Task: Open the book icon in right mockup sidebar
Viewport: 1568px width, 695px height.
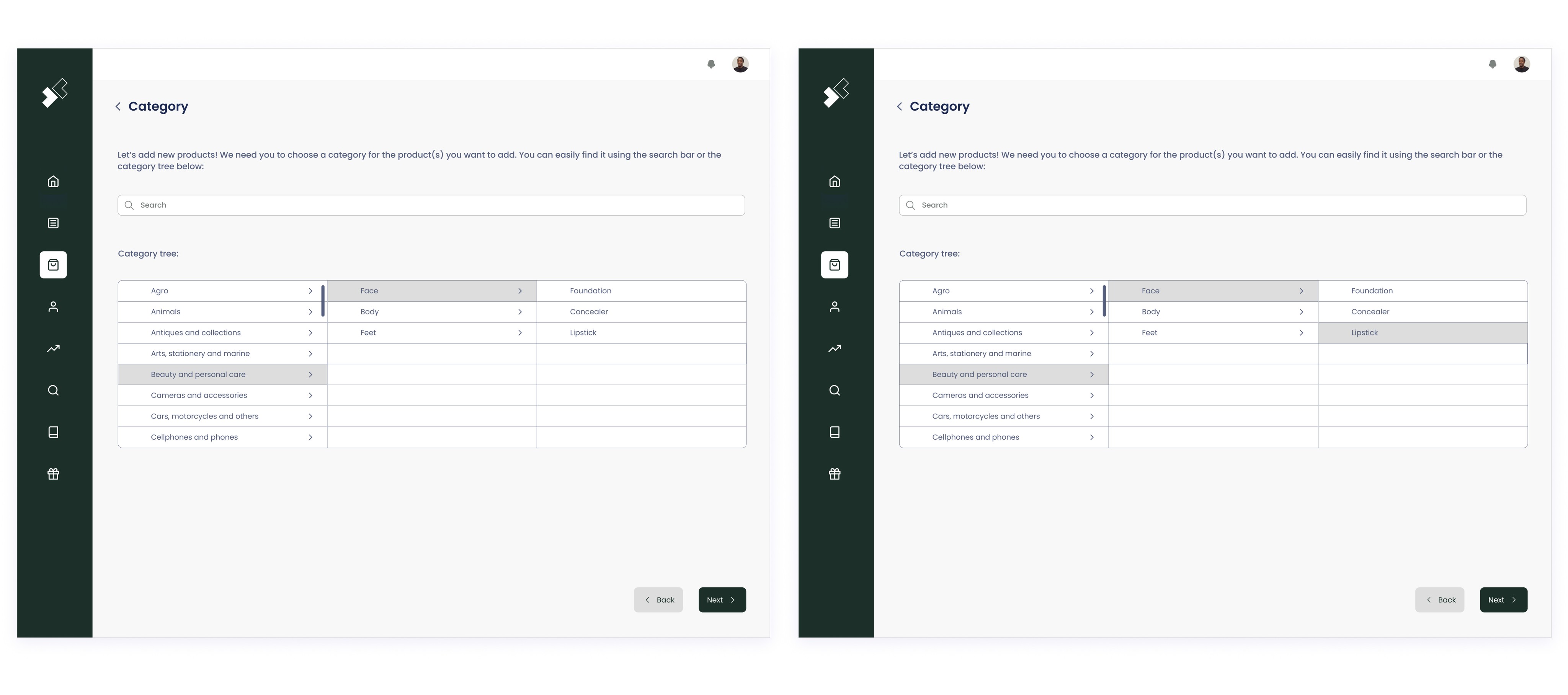Action: [x=835, y=432]
